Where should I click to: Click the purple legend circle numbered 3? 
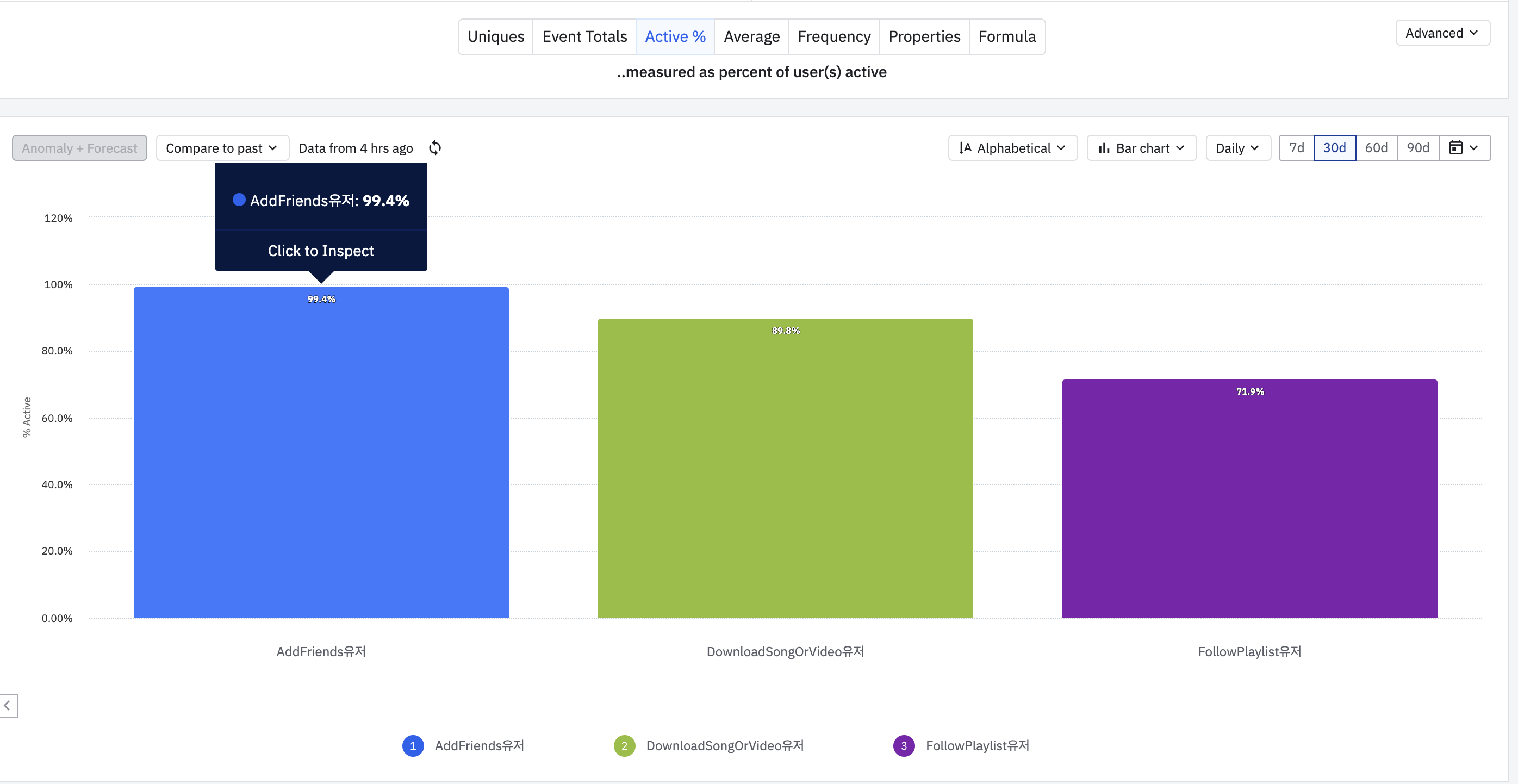click(904, 746)
